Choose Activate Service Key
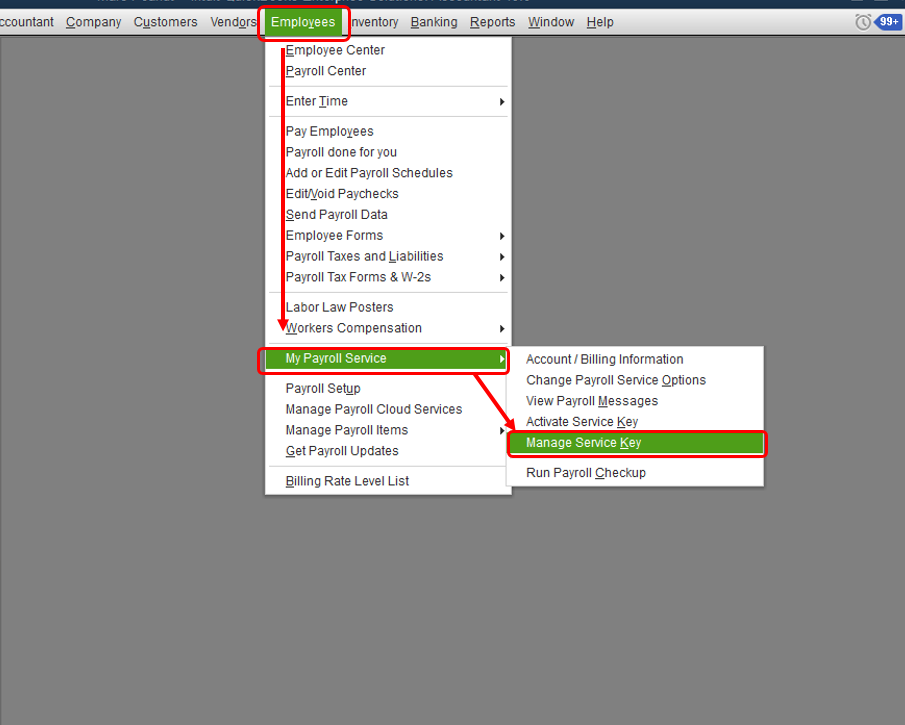This screenshot has width=905, height=725. pos(635,422)
